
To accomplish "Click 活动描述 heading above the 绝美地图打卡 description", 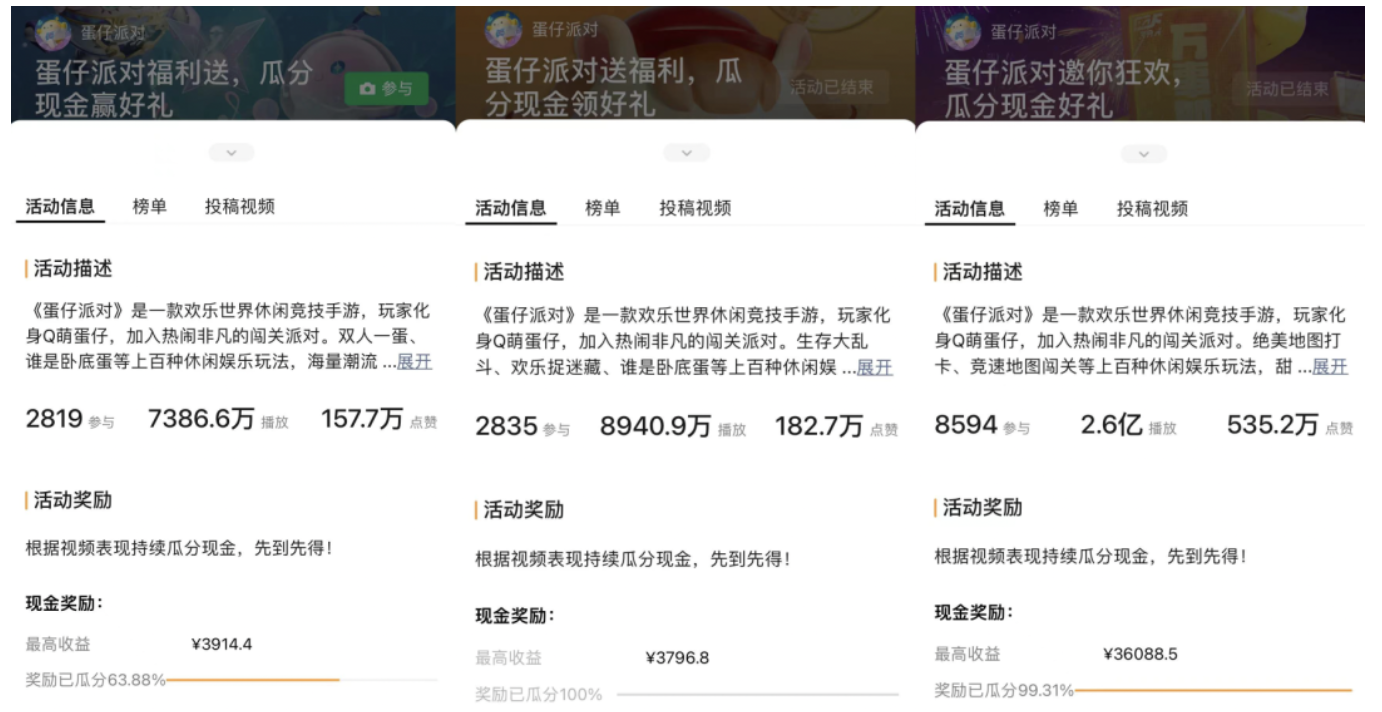I will click(x=981, y=272).
